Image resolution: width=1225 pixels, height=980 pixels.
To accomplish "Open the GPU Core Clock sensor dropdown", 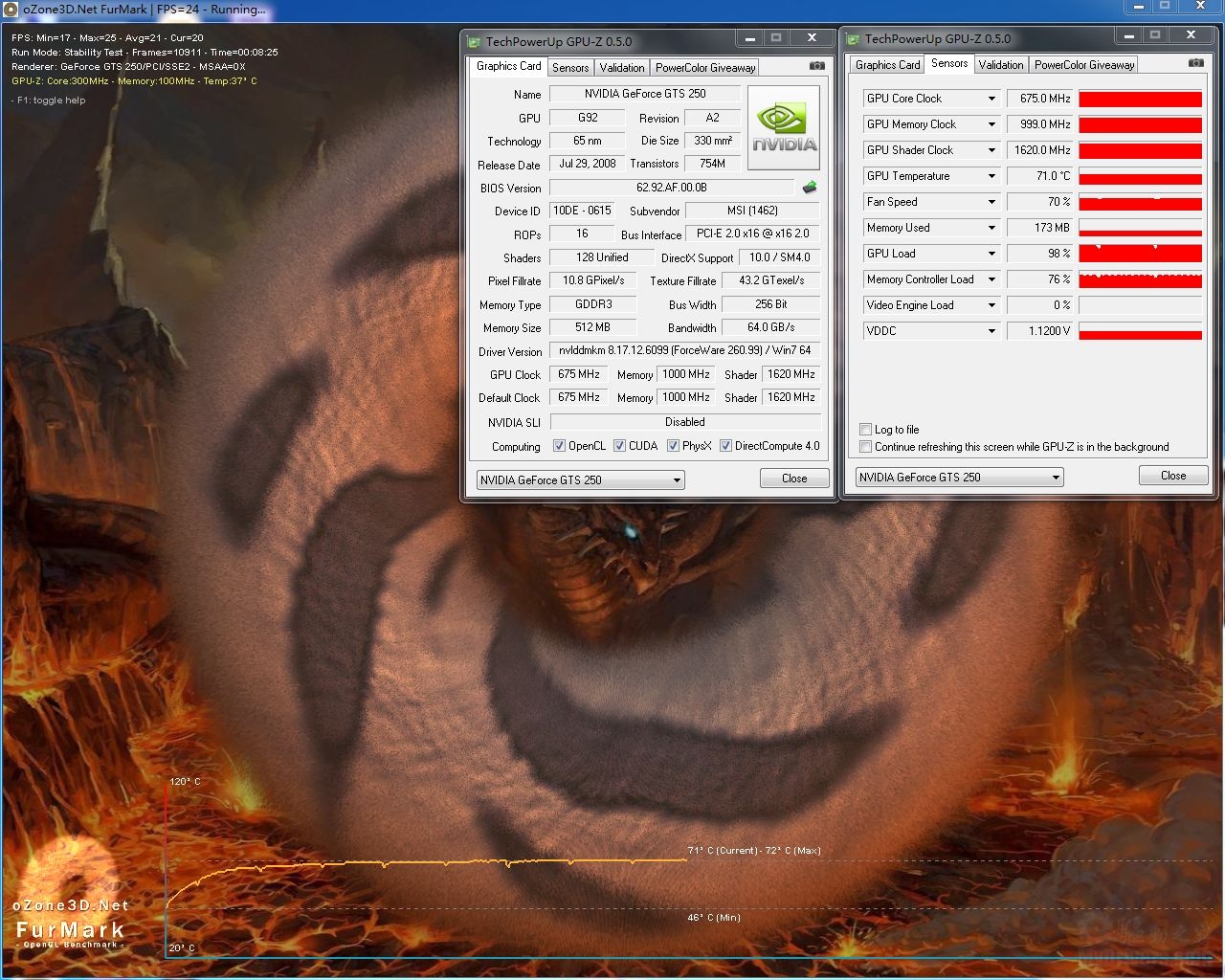I will [991, 99].
